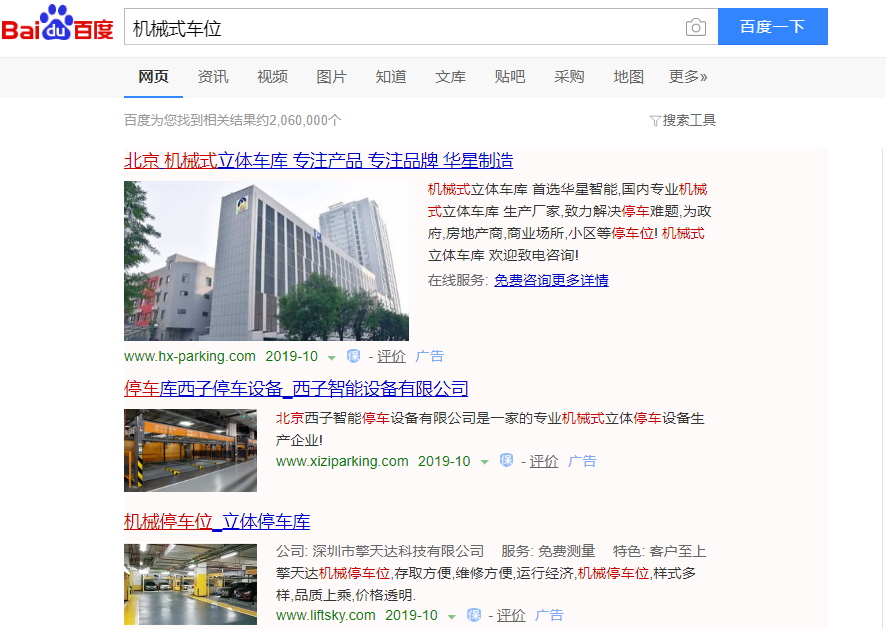Open www.liftsky.com URL
The width and height of the screenshot is (886, 629).
pyautogui.click(x=325, y=615)
